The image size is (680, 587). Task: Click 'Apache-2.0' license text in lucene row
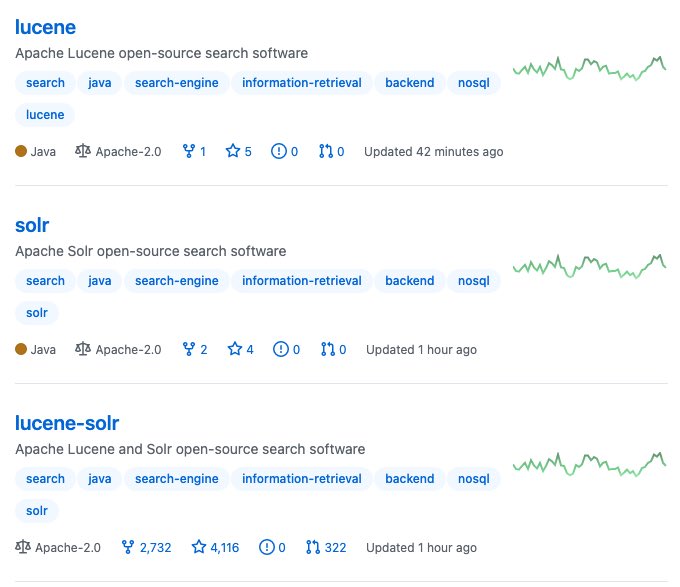128,152
